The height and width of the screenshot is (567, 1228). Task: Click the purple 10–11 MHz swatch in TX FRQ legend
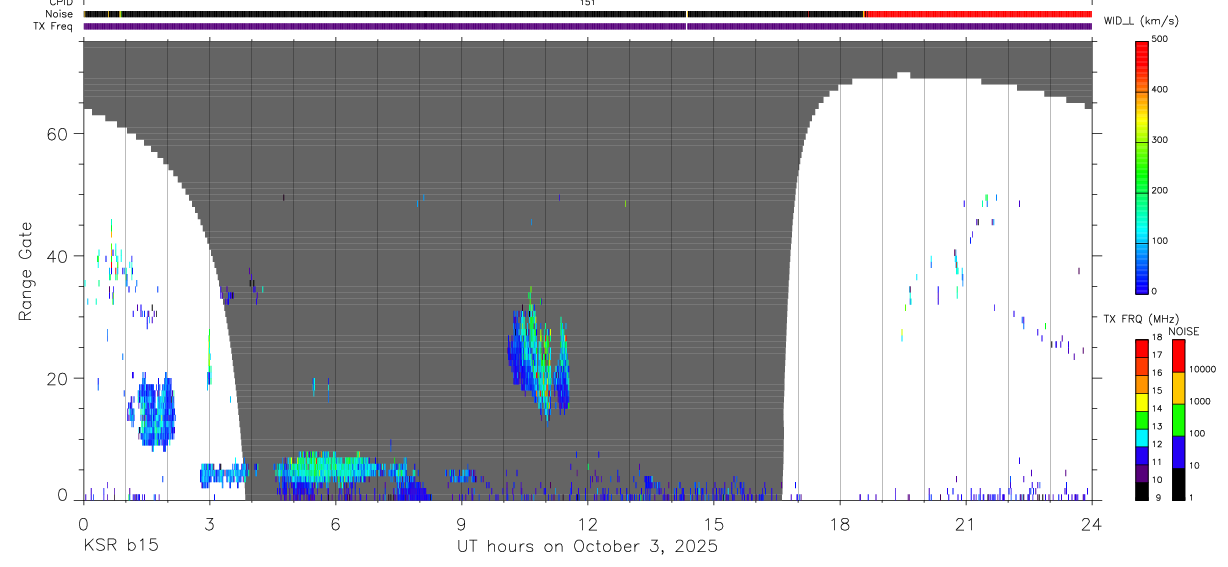(x=1142, y=472)
